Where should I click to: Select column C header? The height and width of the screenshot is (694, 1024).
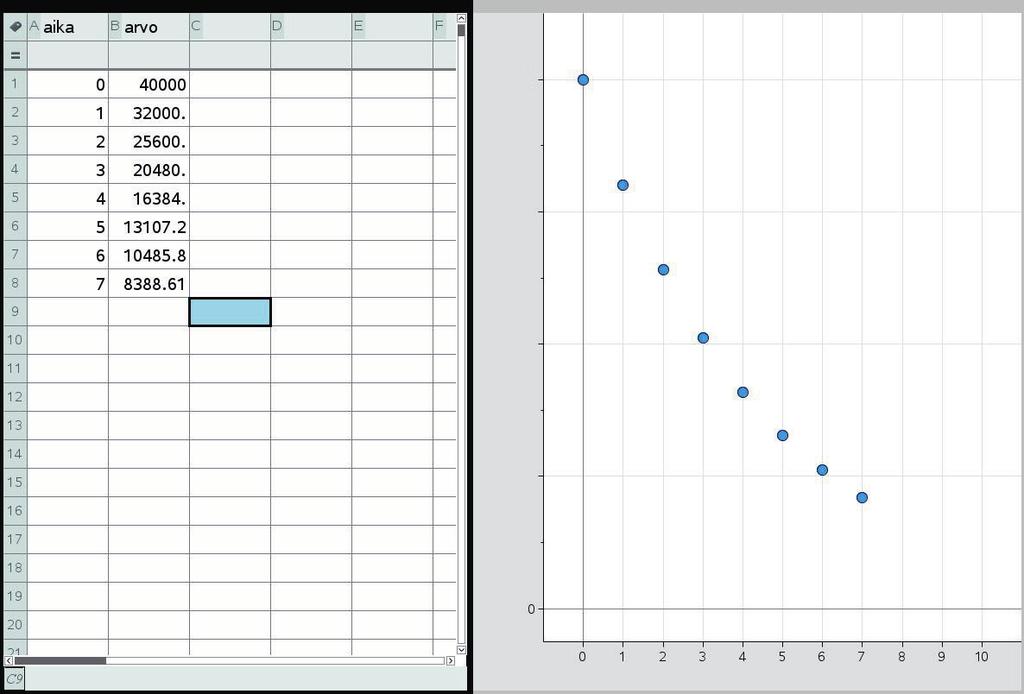230,27
